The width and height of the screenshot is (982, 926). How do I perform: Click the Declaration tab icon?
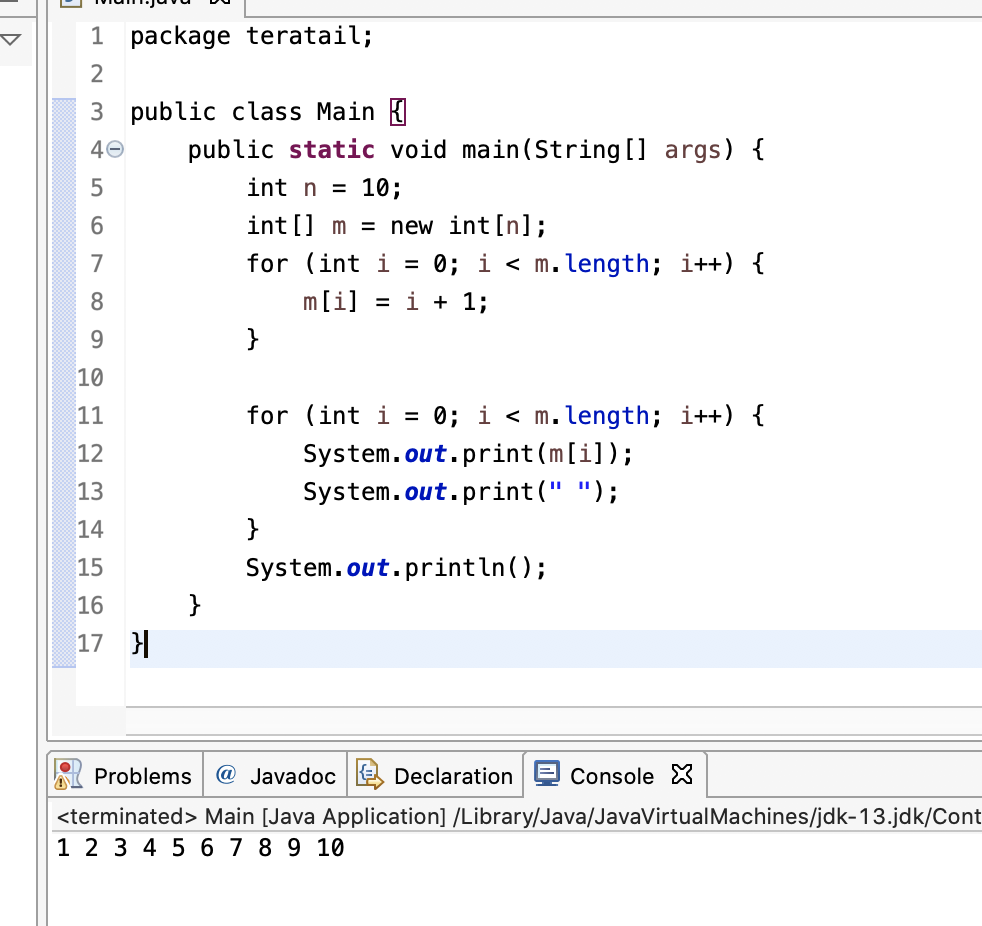coord(370,774)
